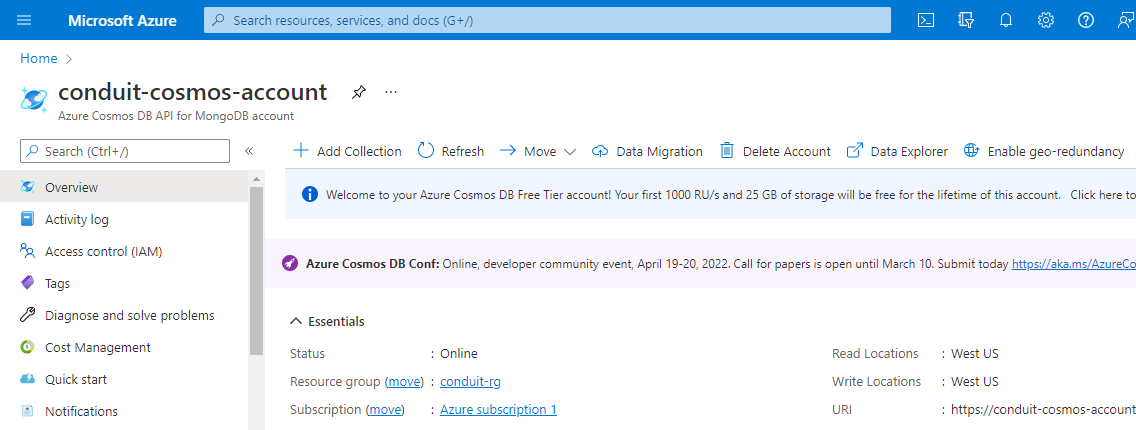Click the Data Migration label
Image resolution: width=1136 pixels, height=430 pixels.
pyautogui.click(x=659, y=151)
